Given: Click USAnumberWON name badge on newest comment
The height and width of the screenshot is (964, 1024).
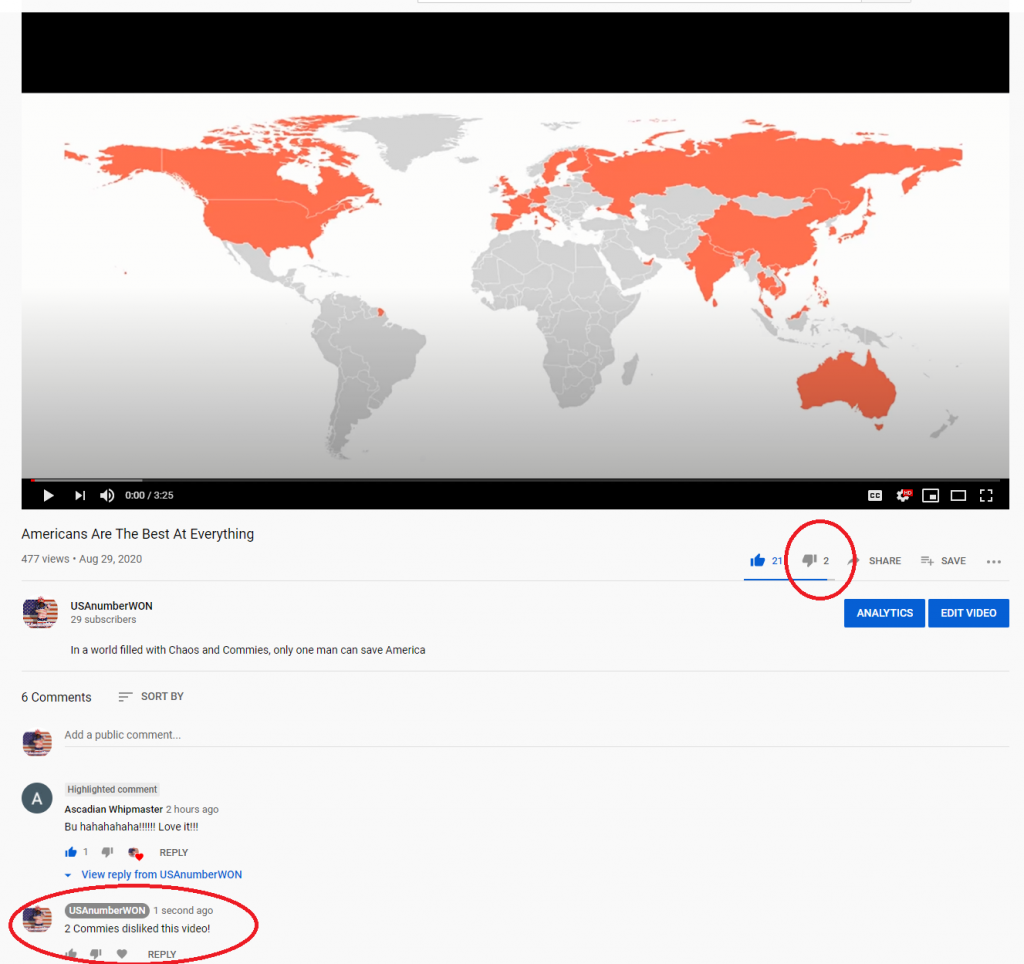Looking at the screenshot, I should pos(107,910).
